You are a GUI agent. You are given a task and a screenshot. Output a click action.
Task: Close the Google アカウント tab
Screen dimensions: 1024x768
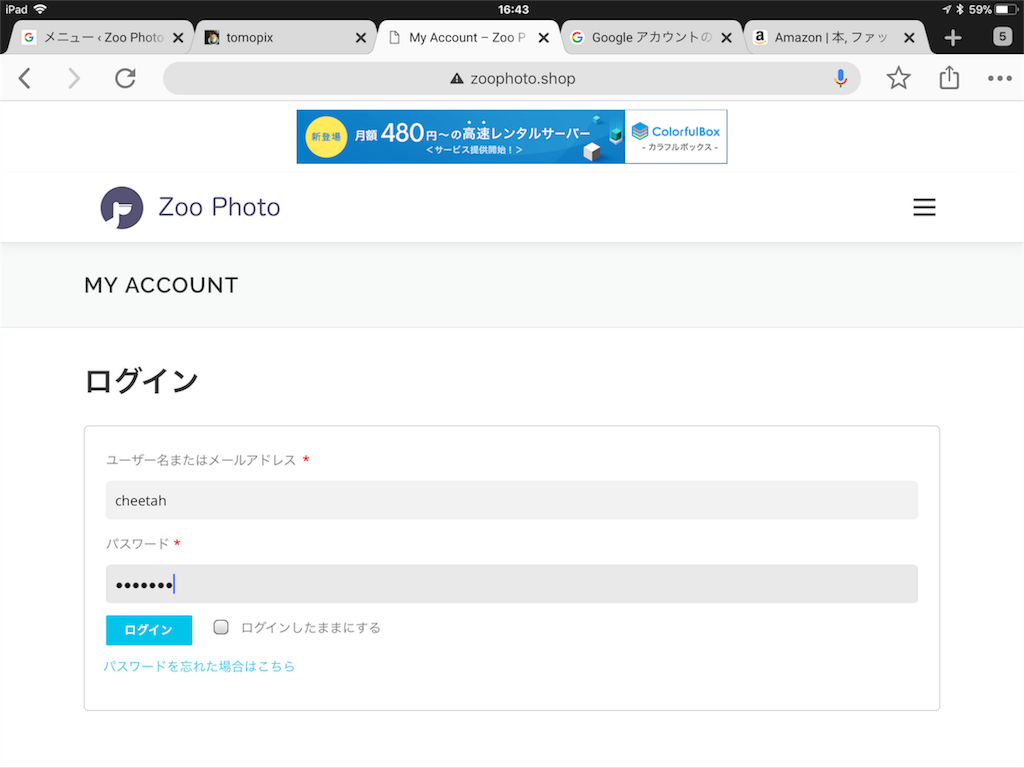pyautogui.click(x=726, y=38)
